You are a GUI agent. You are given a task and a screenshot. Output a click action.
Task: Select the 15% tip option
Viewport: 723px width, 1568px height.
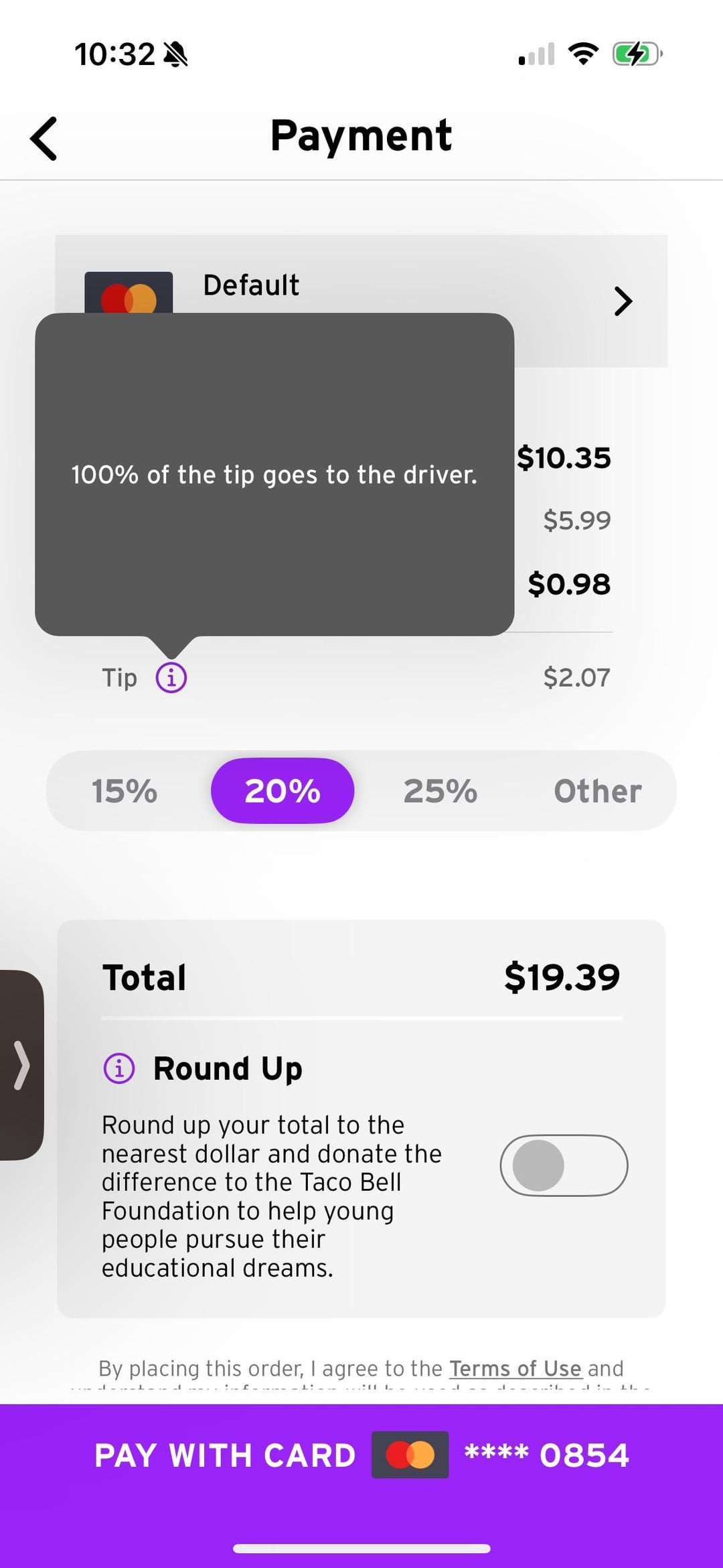click(125, 791)
